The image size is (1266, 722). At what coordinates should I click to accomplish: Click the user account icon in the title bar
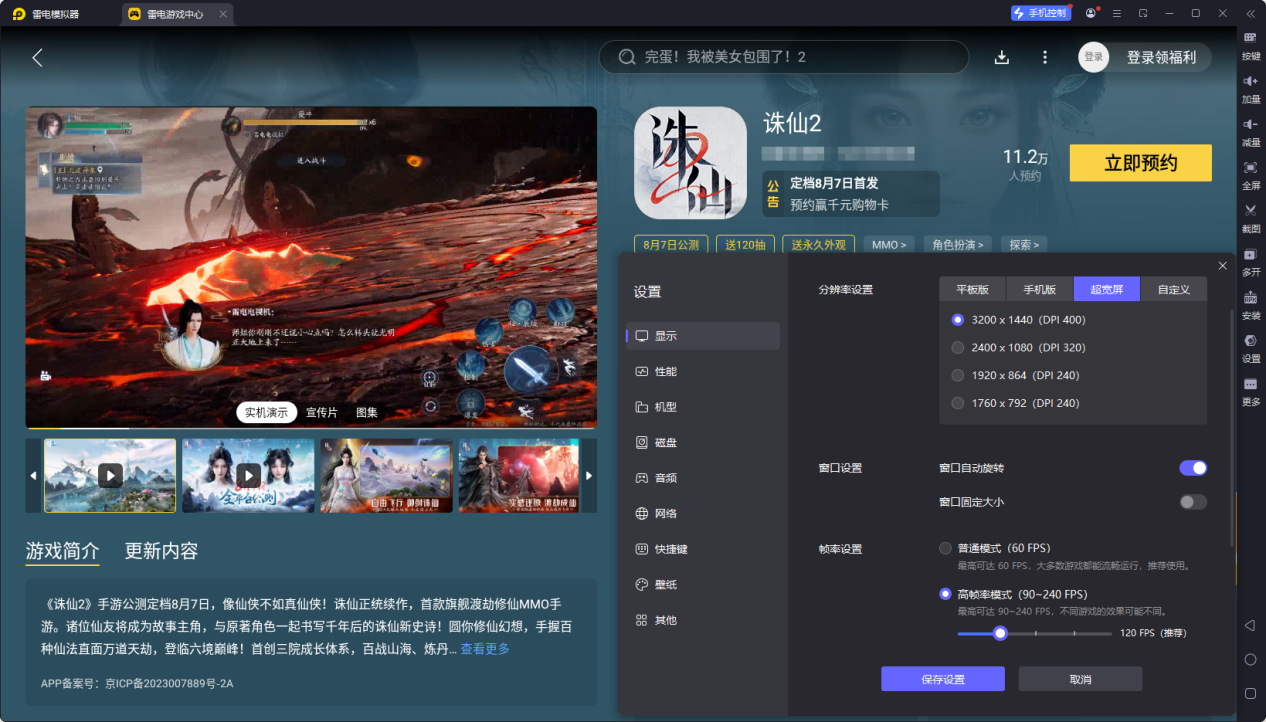coord(1090,13)
